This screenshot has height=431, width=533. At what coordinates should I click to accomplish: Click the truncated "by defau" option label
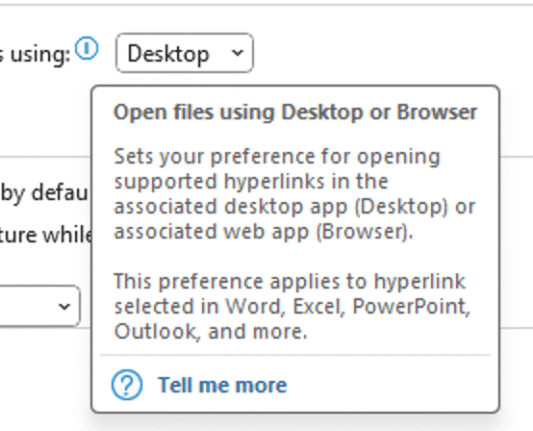(44, 193)
